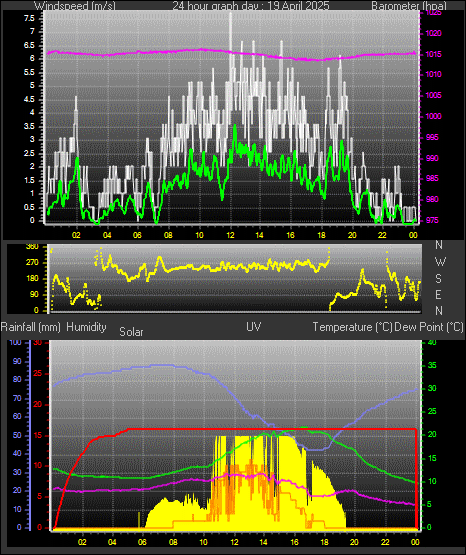This screenshot has width=466, height=555.
Task: Select the 360 wind direction axis value
Action: pyautogui.click(x=32, y=247)
